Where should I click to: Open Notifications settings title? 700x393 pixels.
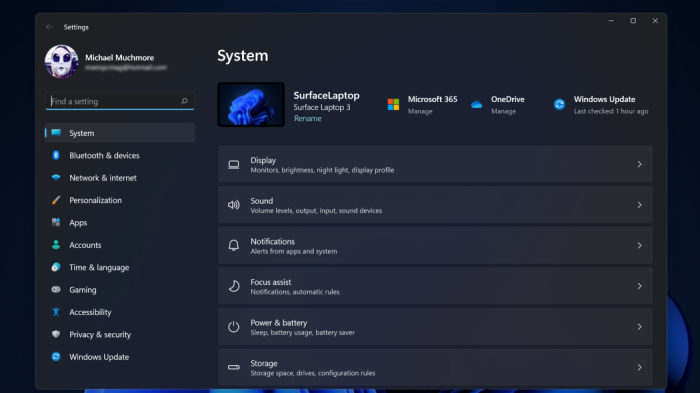coord(272,241)
